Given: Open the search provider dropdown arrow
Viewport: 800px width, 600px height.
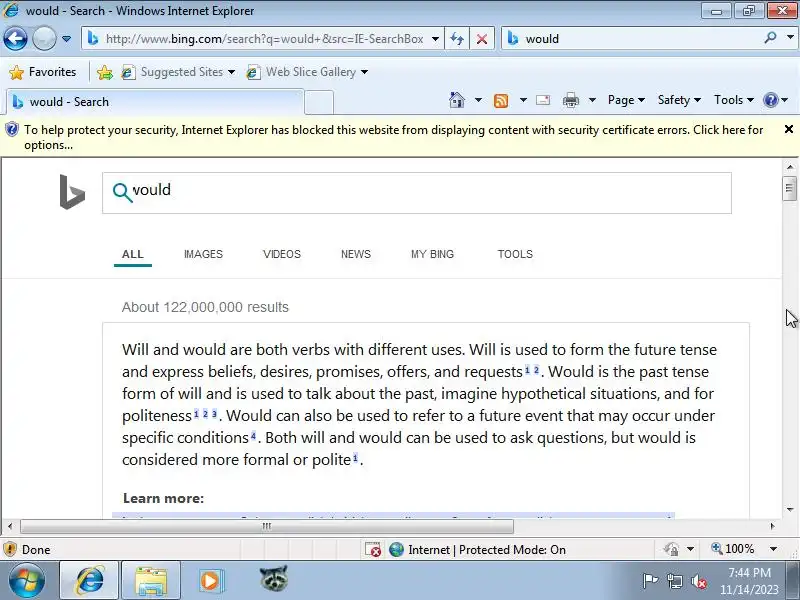Looking at the screenshot, I should point(790,38).
